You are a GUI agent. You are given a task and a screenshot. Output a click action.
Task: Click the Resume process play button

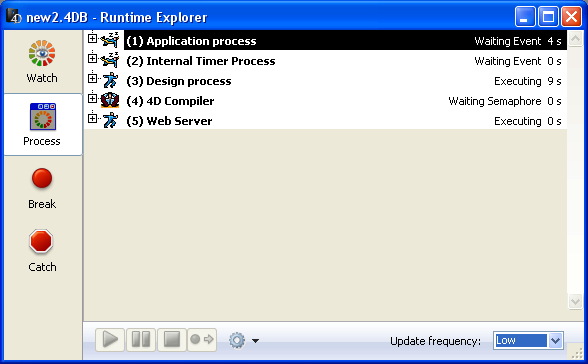pos(110,340)
